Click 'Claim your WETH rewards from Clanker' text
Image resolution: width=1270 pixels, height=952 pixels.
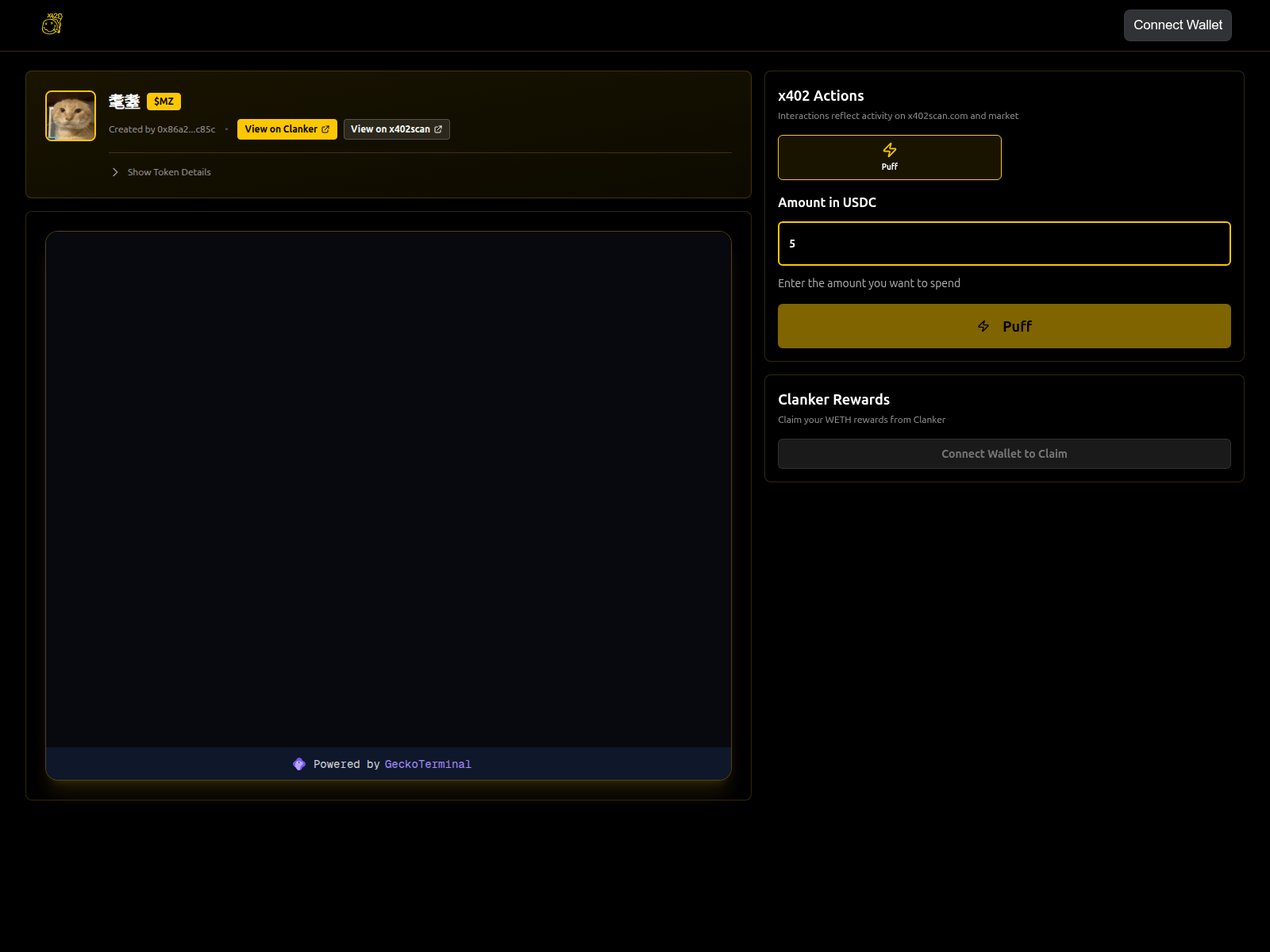tap(861, 420)
